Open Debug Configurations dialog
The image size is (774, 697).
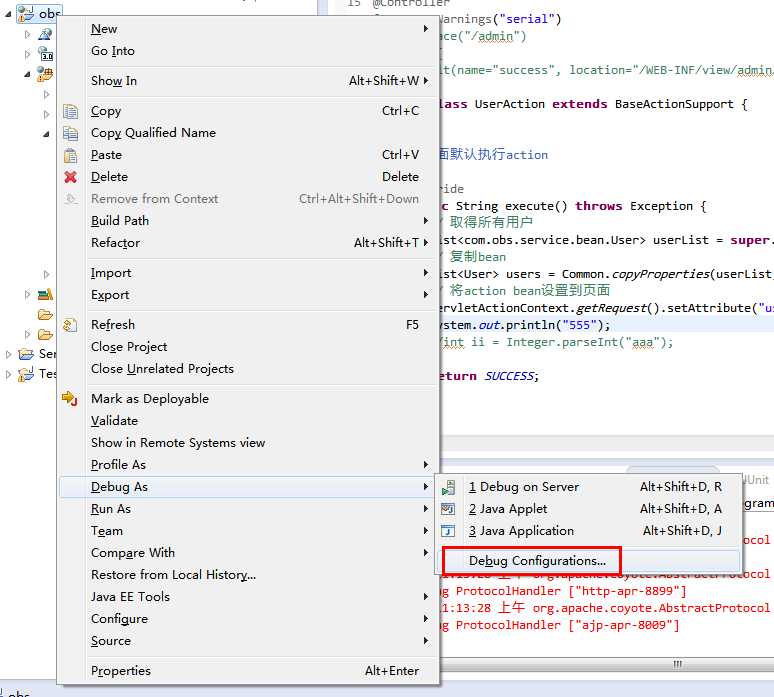coord(588,561)
